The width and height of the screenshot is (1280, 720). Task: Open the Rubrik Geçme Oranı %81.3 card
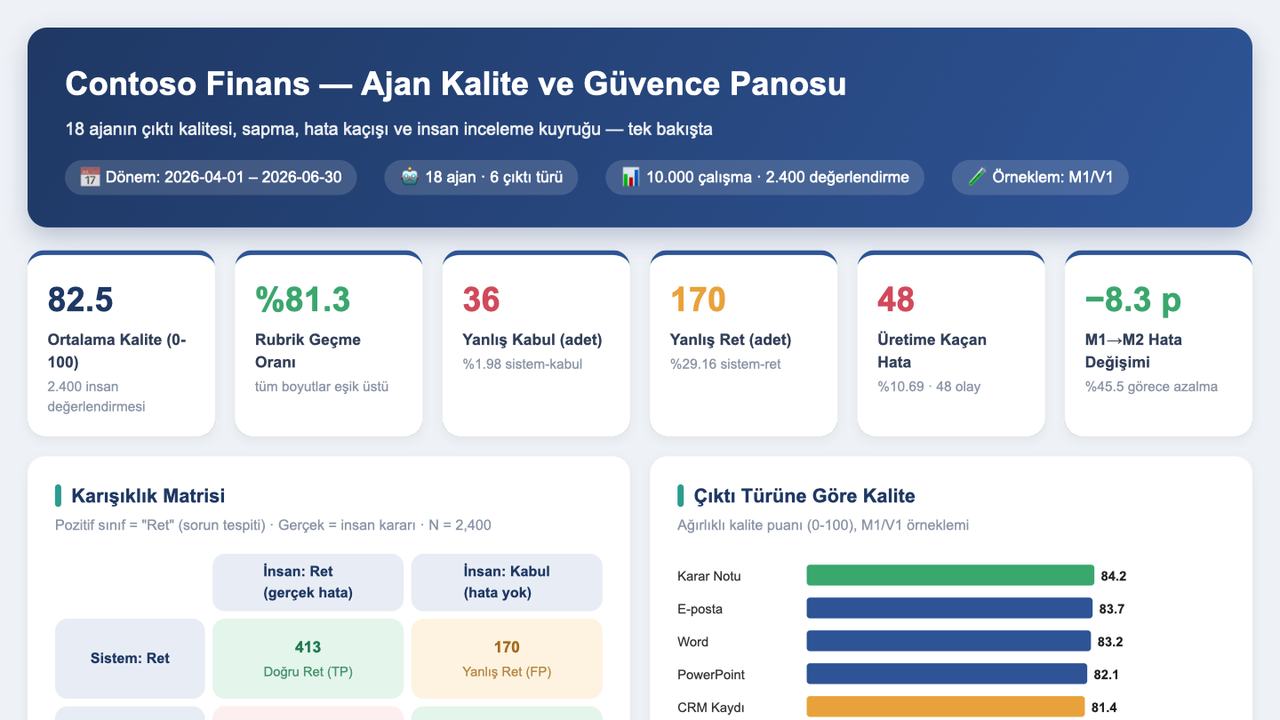coord(329,343)
